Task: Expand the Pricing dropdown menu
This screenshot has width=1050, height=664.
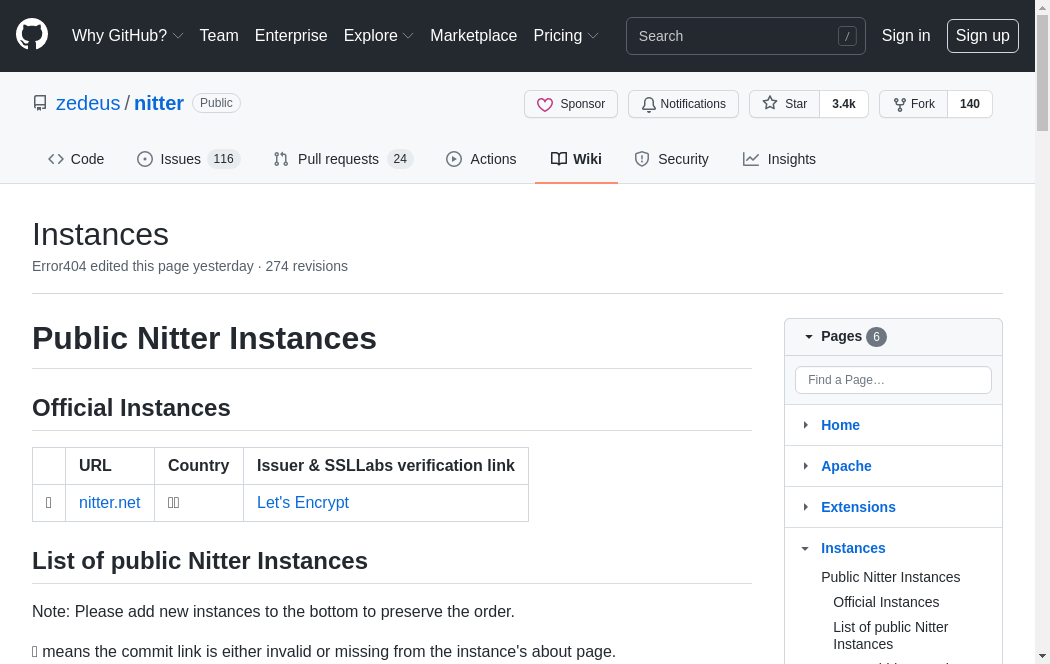Action: [x=565, y=36]
